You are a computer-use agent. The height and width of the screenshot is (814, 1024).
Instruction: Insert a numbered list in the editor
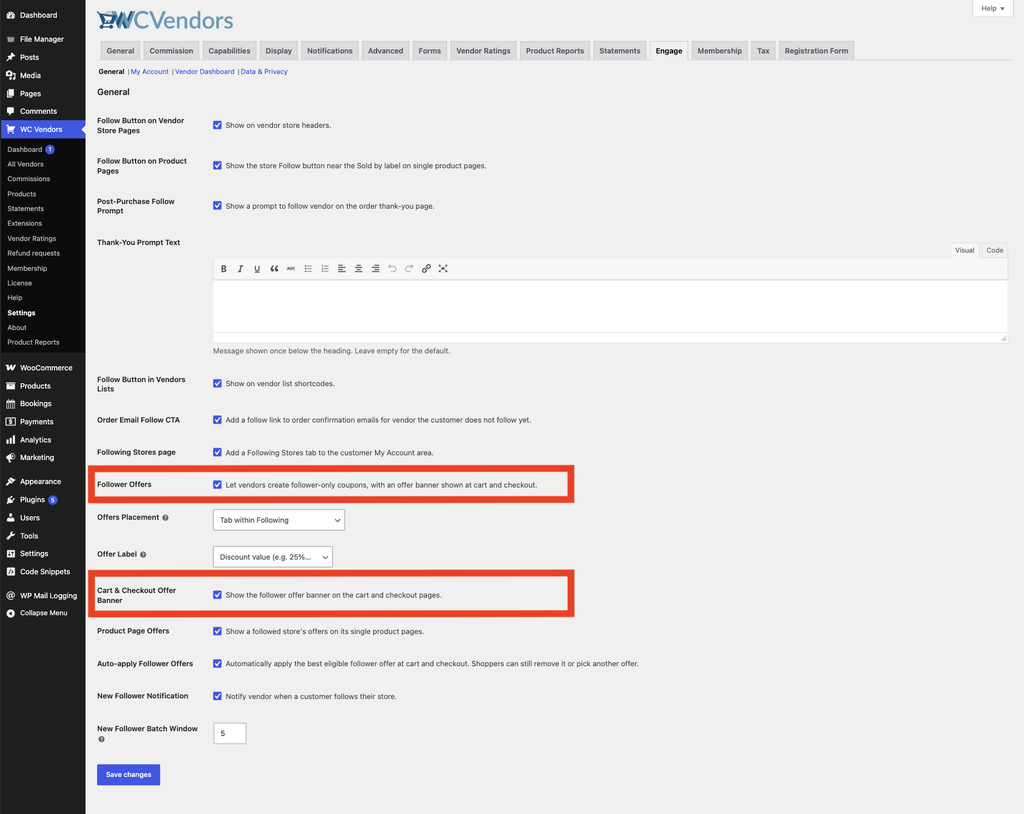pos(325,269)
